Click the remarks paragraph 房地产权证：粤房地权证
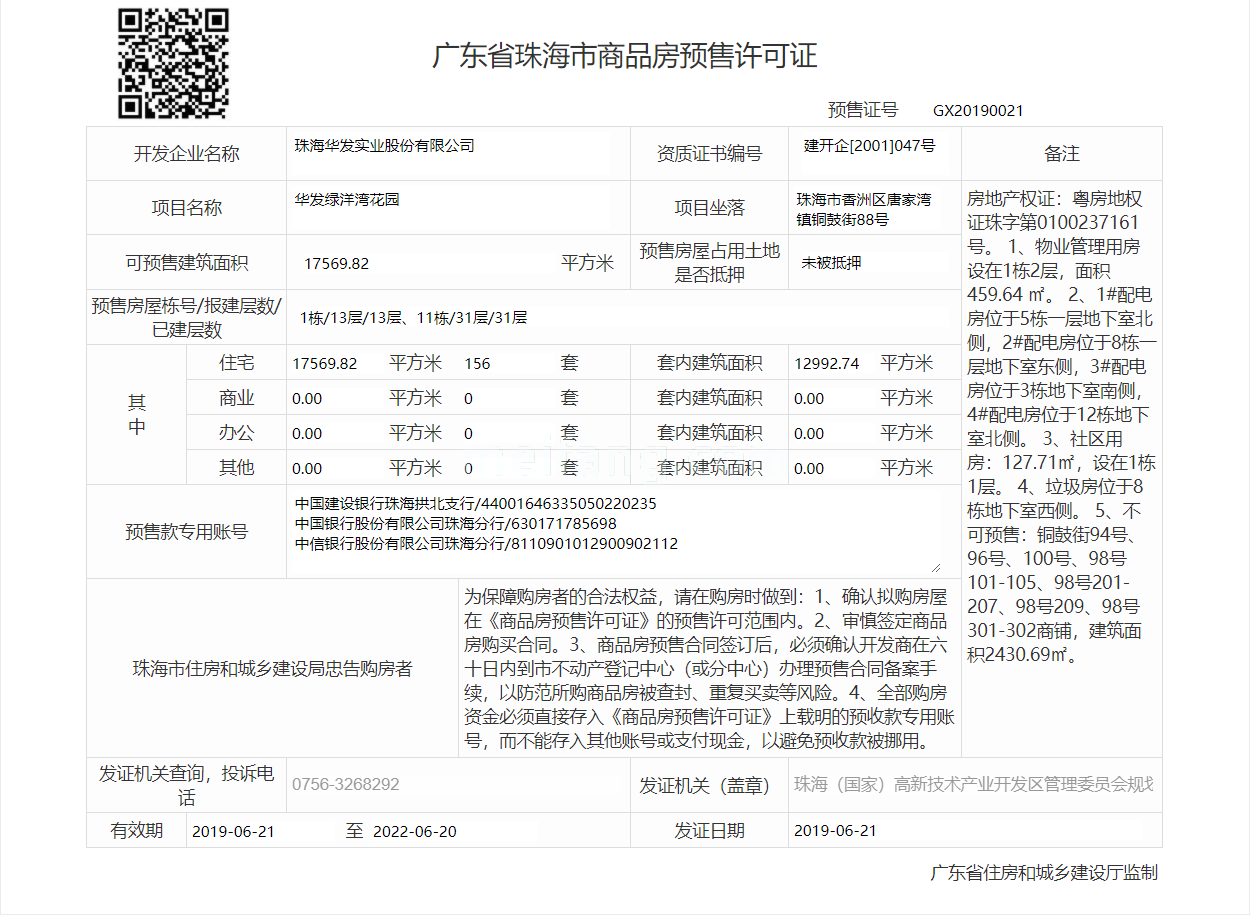Viewport: 1250px width, 916px height. pos(1062,426)
